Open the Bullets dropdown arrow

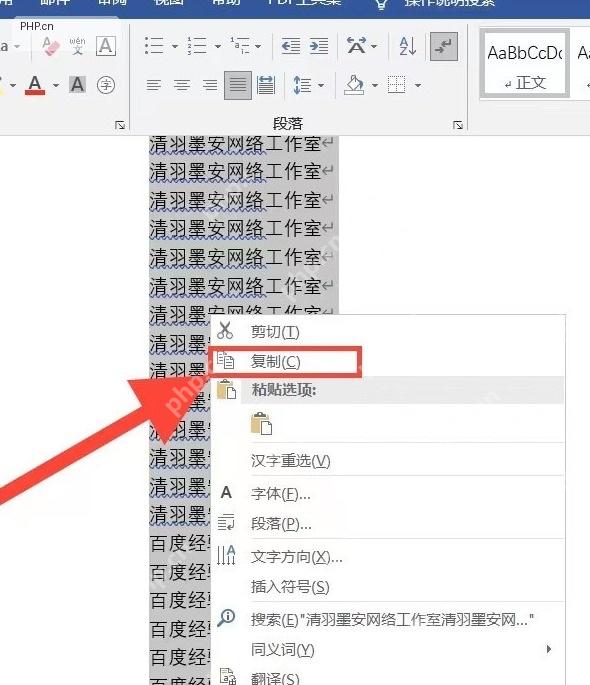point(175,46)
